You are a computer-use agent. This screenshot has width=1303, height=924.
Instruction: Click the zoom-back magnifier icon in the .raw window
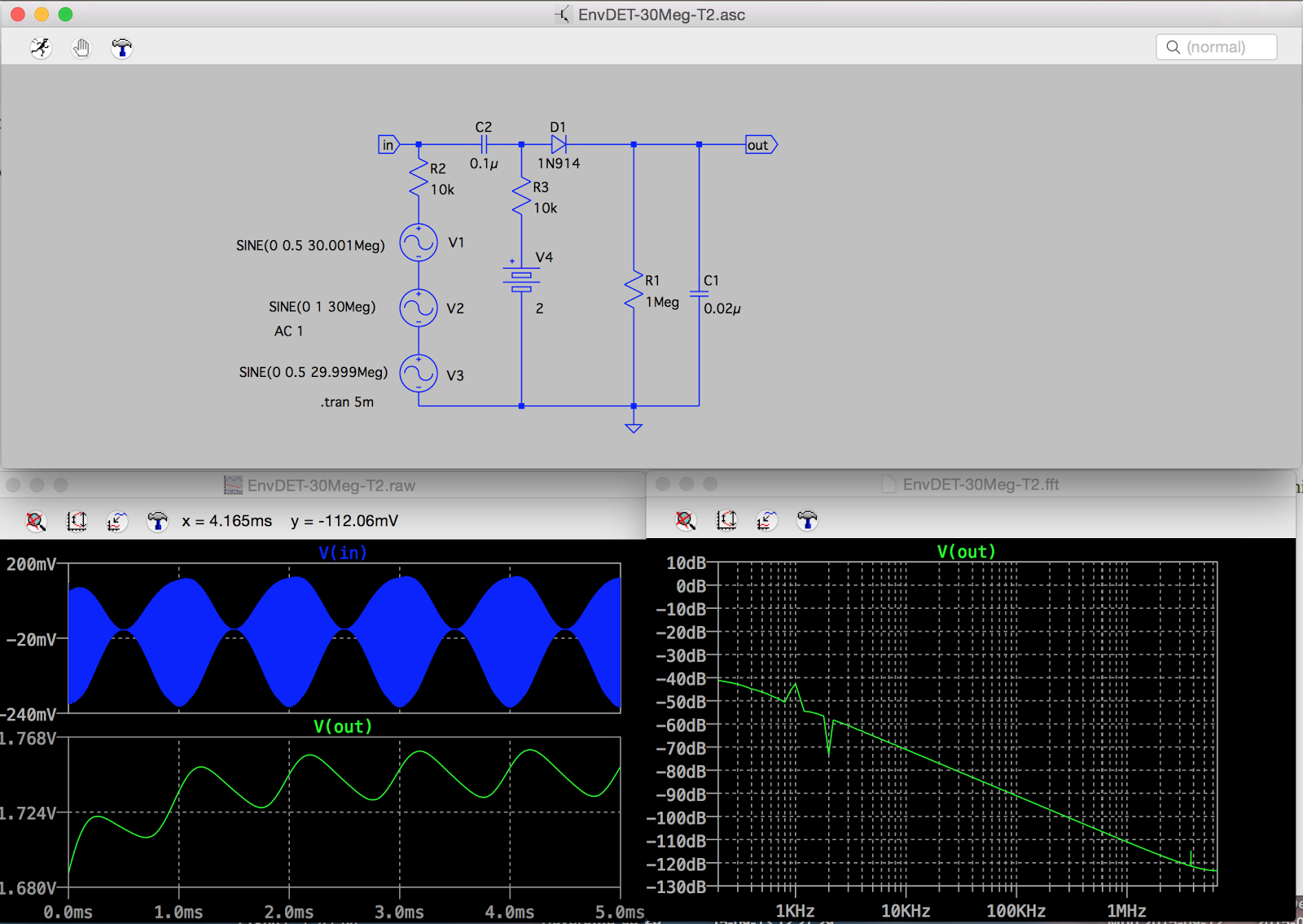point(36,521)
